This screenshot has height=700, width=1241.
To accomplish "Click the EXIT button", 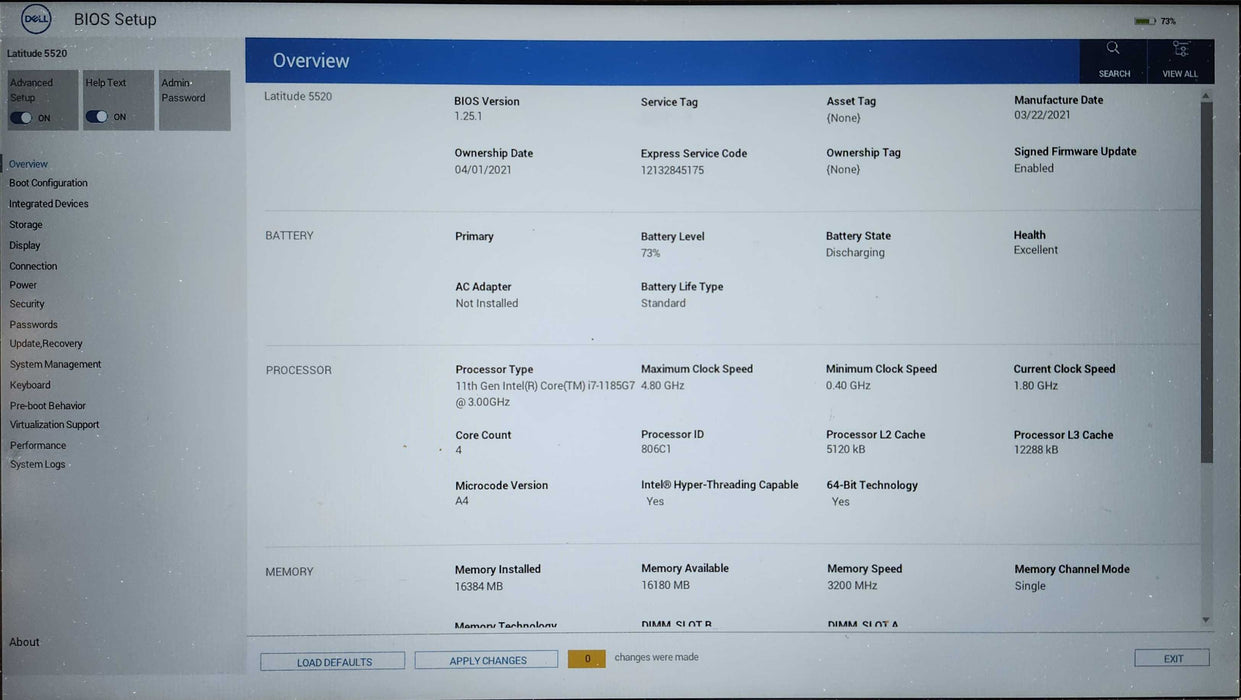I will [x=1172, y=658].
